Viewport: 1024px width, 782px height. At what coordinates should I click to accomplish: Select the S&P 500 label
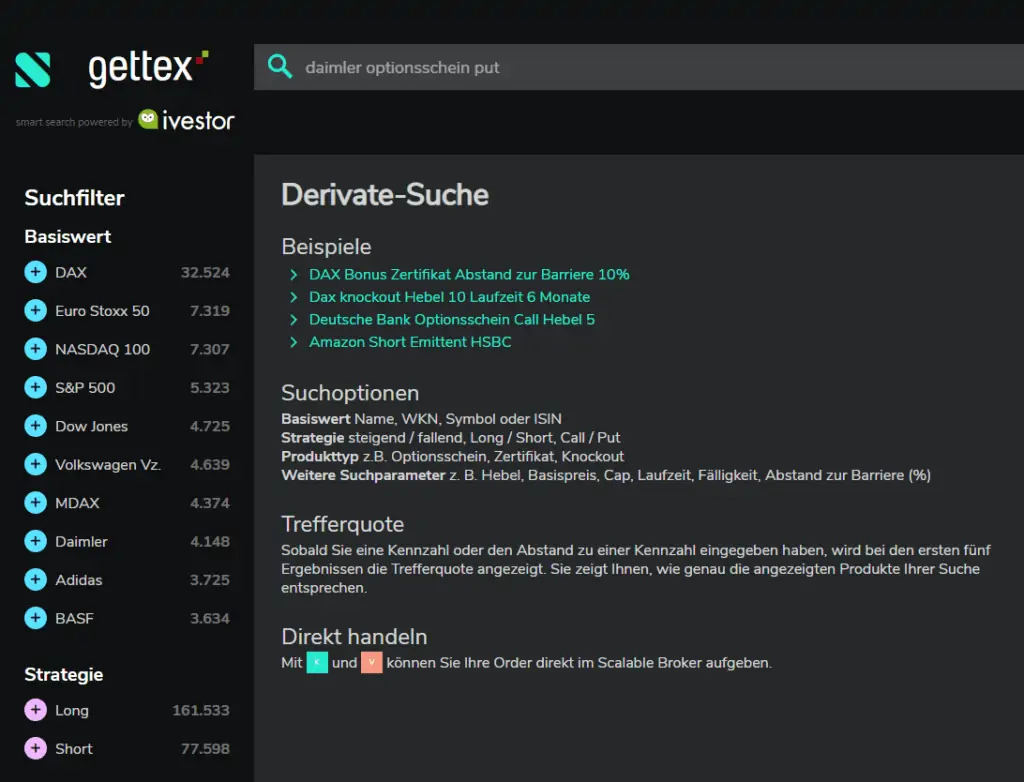click(x=85, y=388)
